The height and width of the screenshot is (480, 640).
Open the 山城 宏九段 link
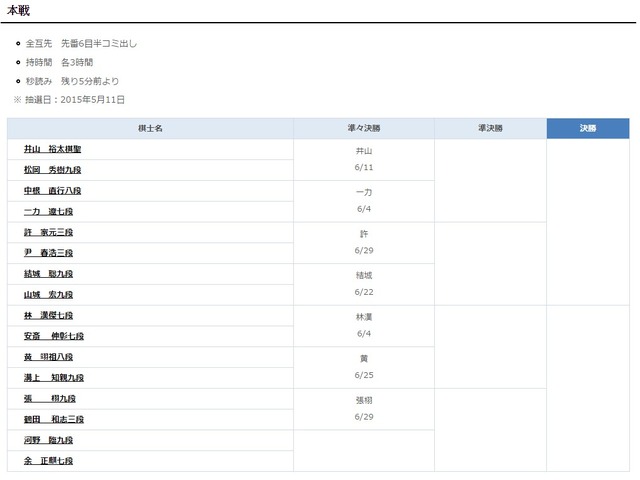click(x=49, y=295)
